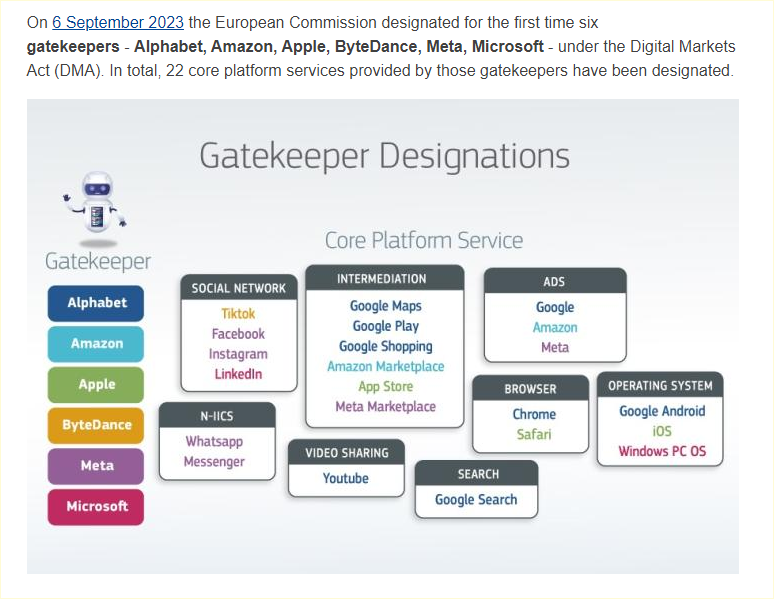Click the SEARCH card header
The width and height of the screenshot is (774, 599).
[x=478, y=474]
